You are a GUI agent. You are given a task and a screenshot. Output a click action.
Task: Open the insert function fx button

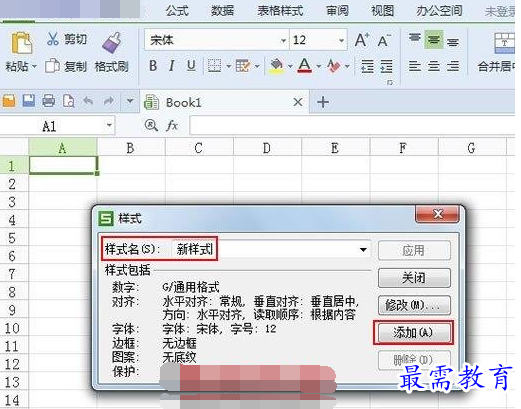click(x=172, y=126)
